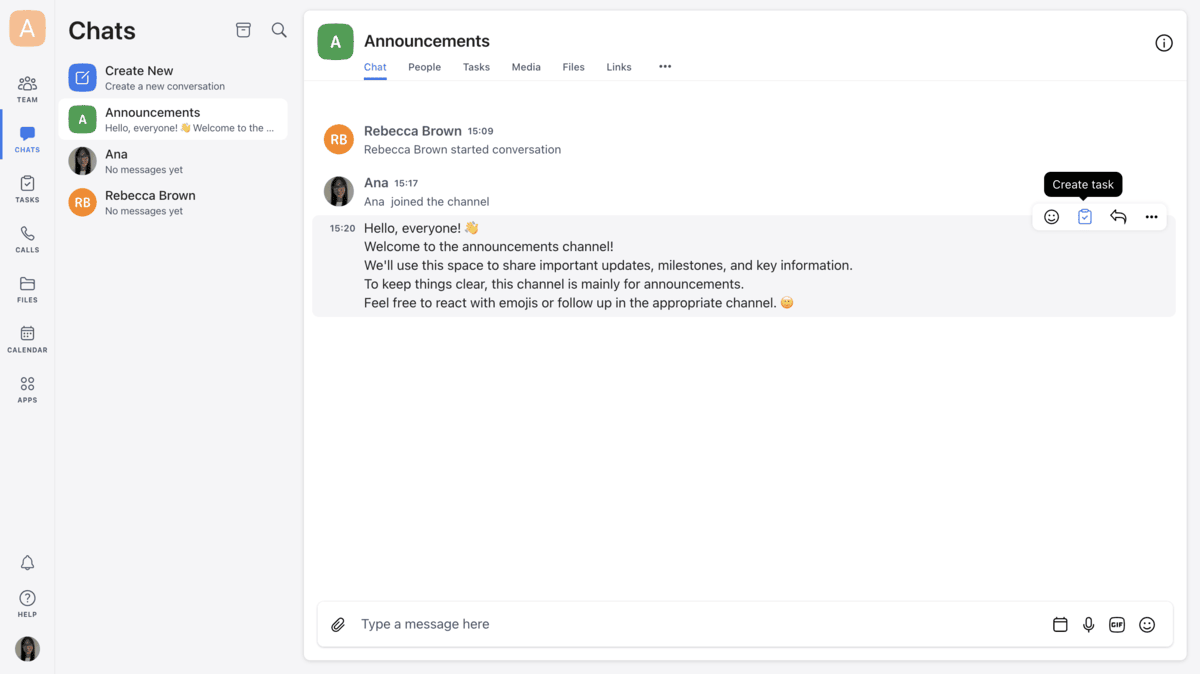Open the Apps section

27,388
